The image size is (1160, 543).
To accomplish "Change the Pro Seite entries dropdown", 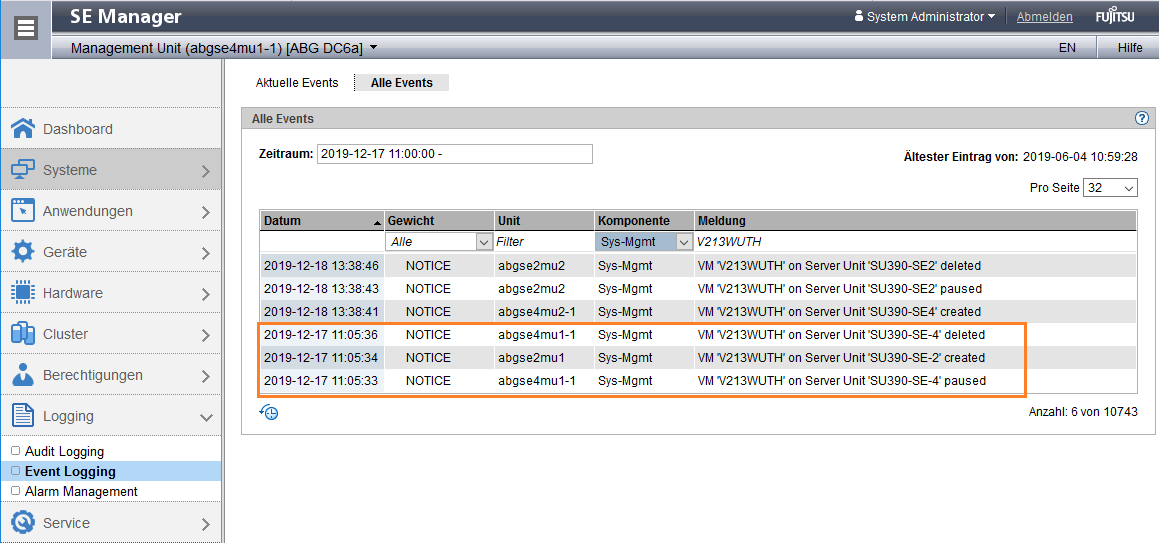I will 1110,188.
